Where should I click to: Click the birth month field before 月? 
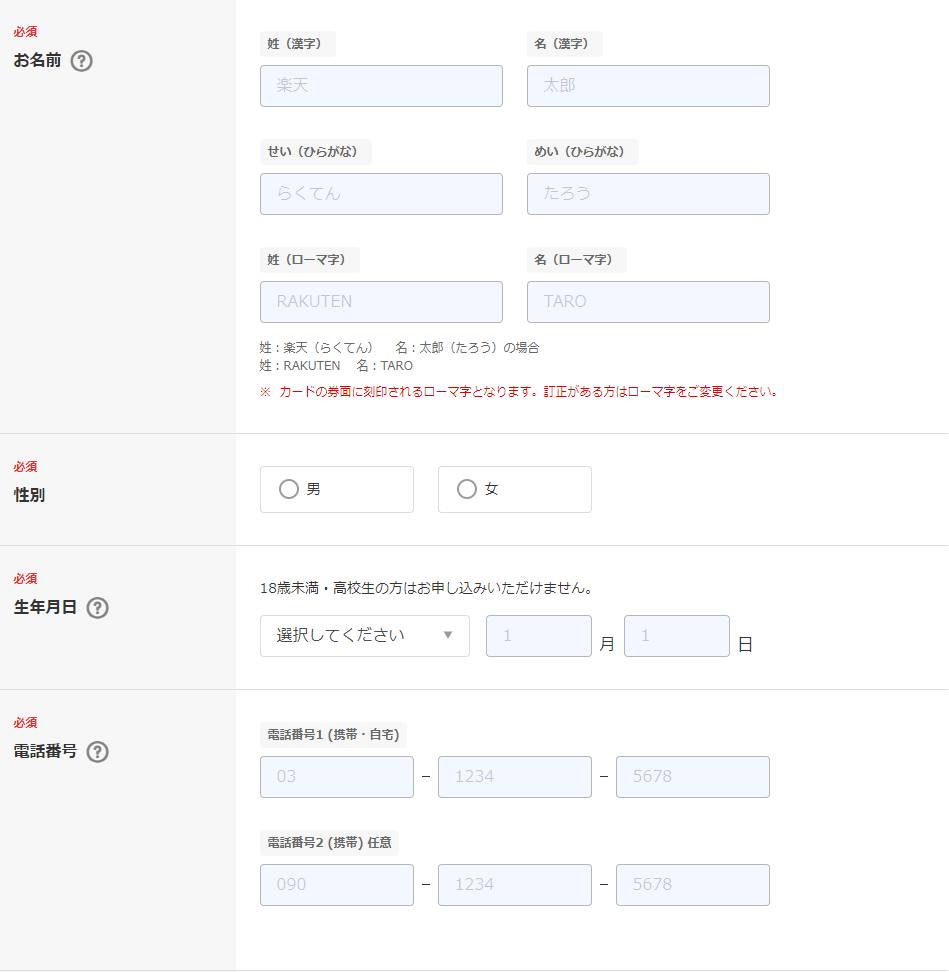point(539,635)
